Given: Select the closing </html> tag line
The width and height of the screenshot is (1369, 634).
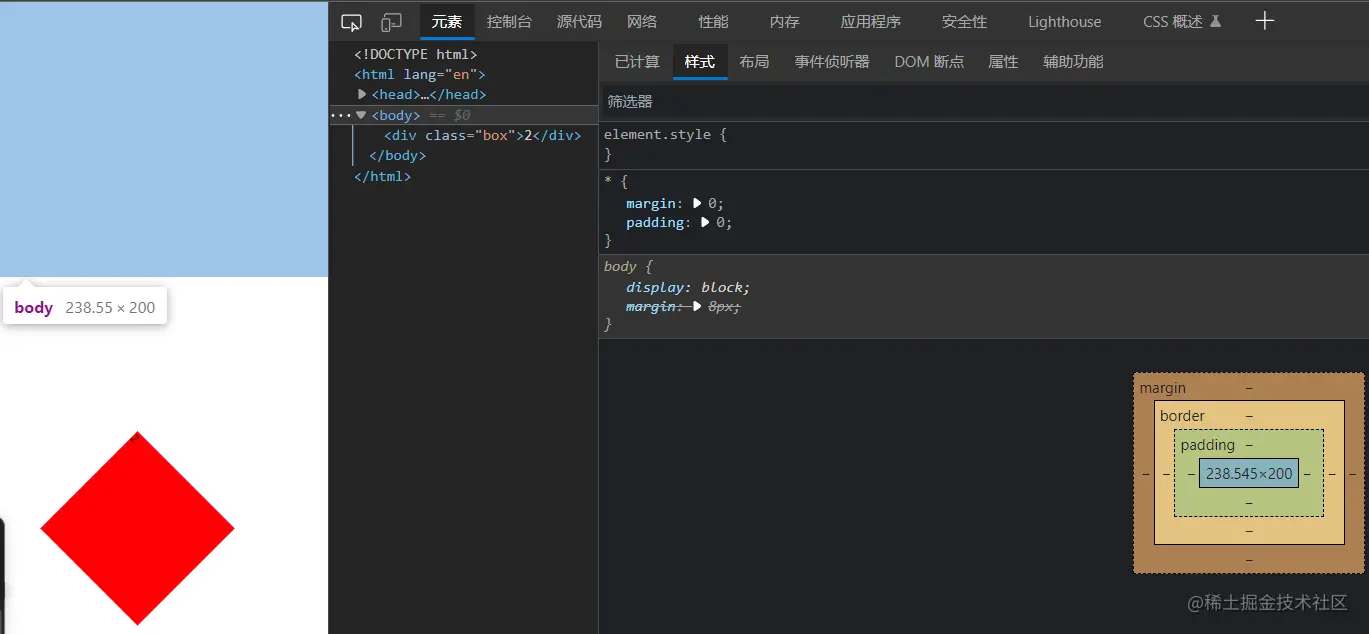Looking at the screenshot, I should click(x=382, y=176).
